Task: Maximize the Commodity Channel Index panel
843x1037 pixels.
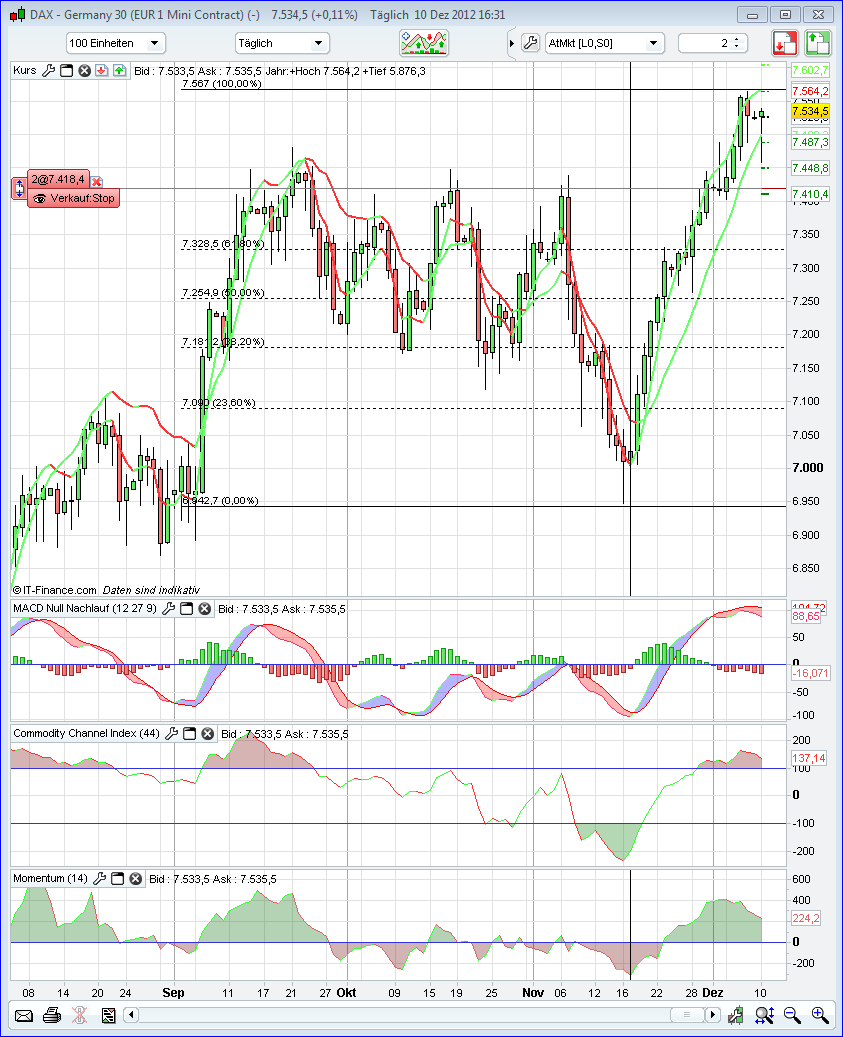Action: (189, 733)
